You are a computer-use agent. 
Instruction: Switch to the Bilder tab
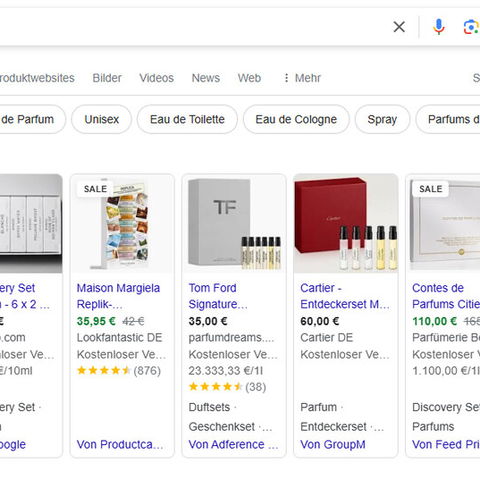pos(107,78)
